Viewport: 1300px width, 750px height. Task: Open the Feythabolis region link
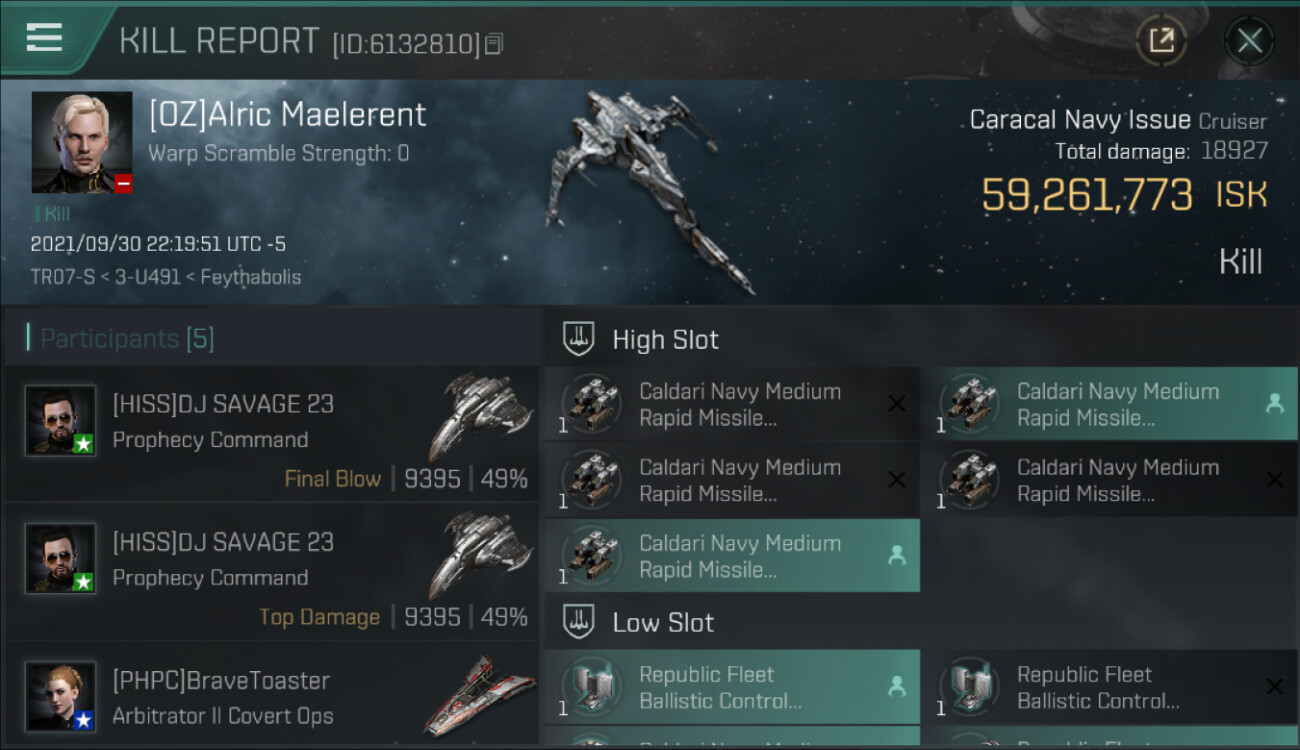click(250, 277)
